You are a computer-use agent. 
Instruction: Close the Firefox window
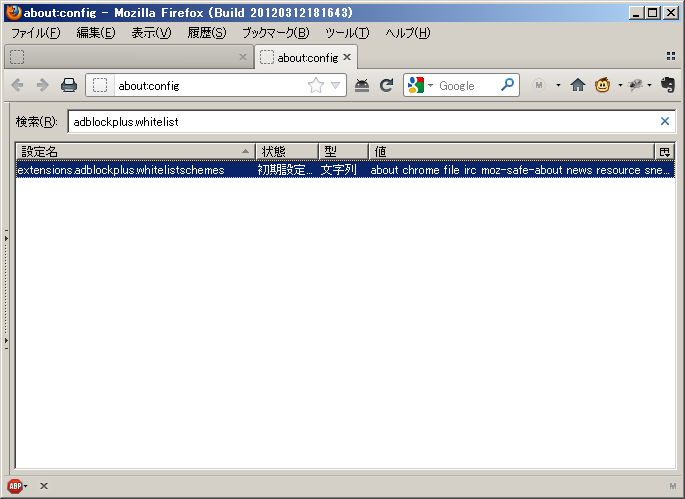click(x=671, y=13)
